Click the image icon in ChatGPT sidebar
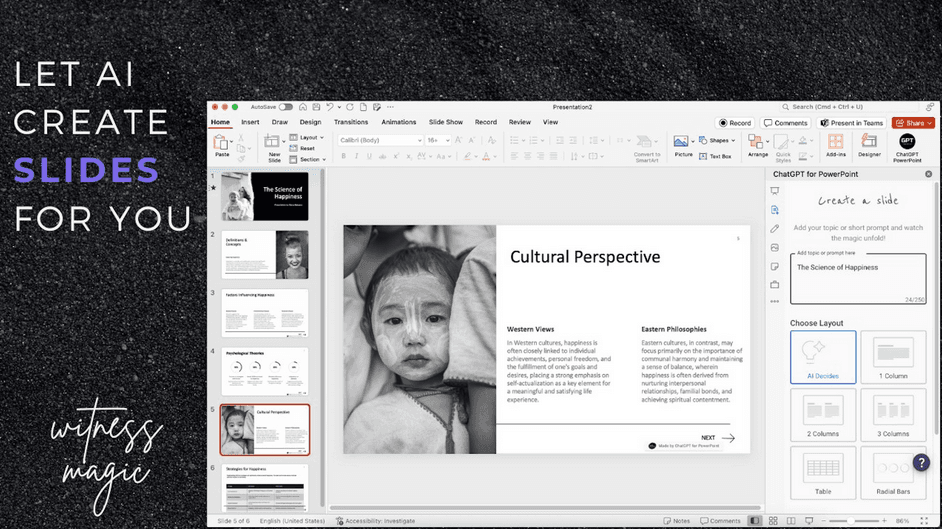Screen dimensions: 942x529 click(x=775, y=247)
